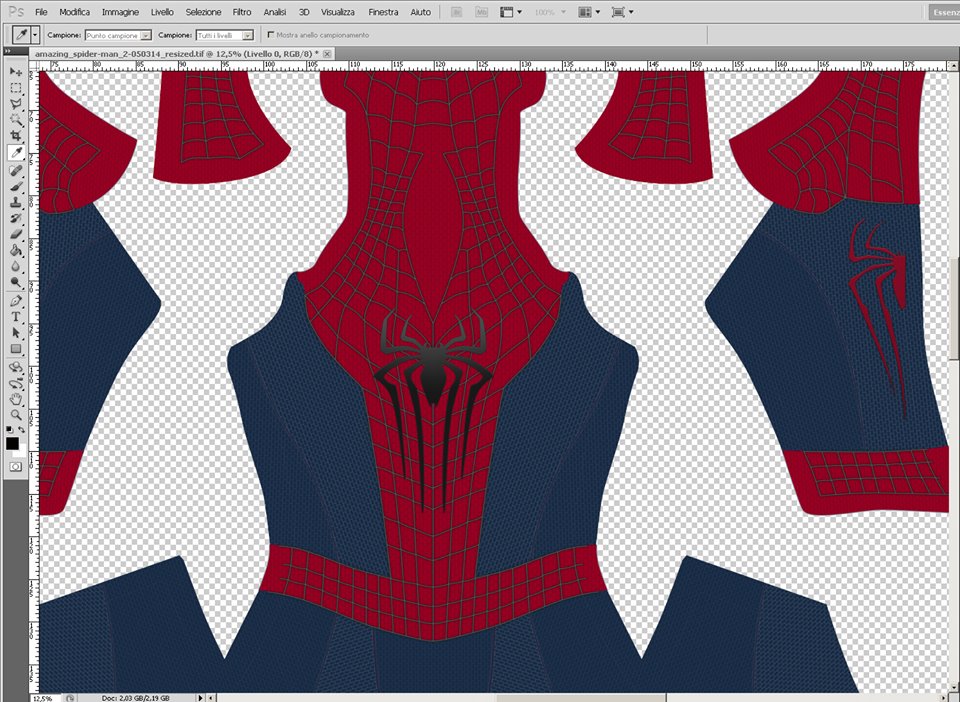Swap foreground and background colors
This screenshot has width=960, height=702.
(21, 430)
